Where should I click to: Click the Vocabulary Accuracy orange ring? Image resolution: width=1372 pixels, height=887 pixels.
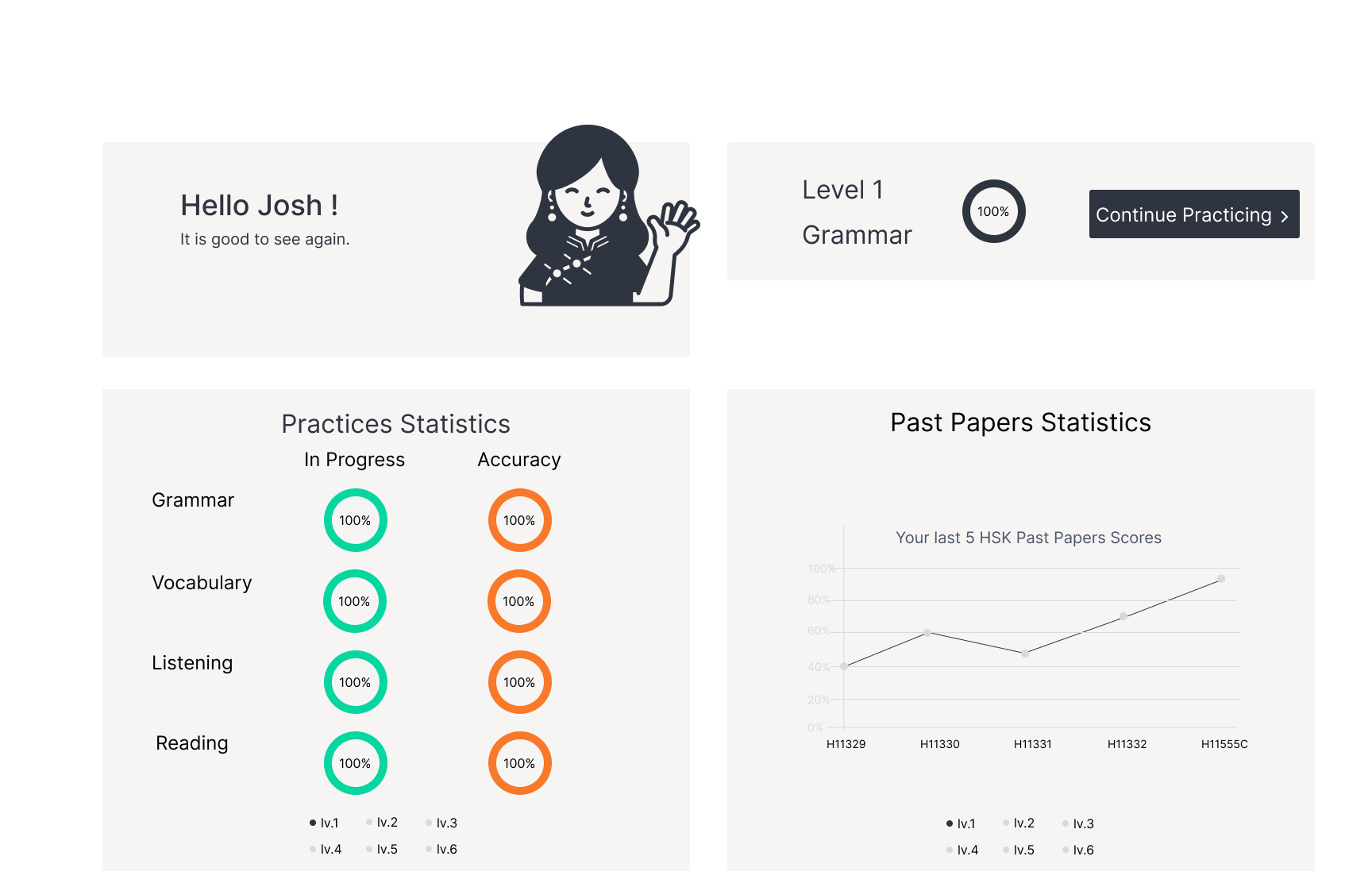(x=518, y=601)
